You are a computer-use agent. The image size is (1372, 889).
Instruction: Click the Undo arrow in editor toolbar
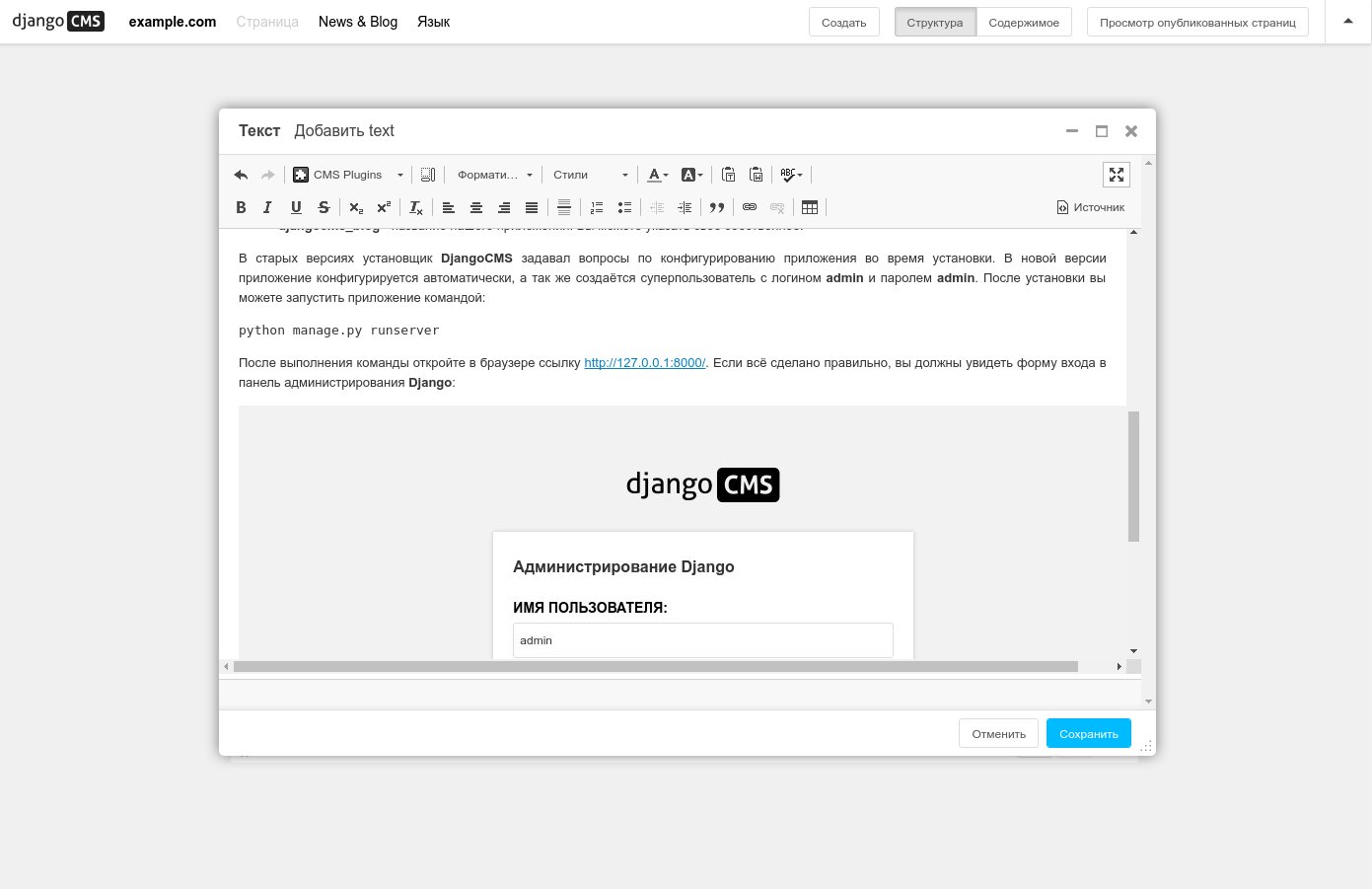pyautogui.click(x=241, y=175)
